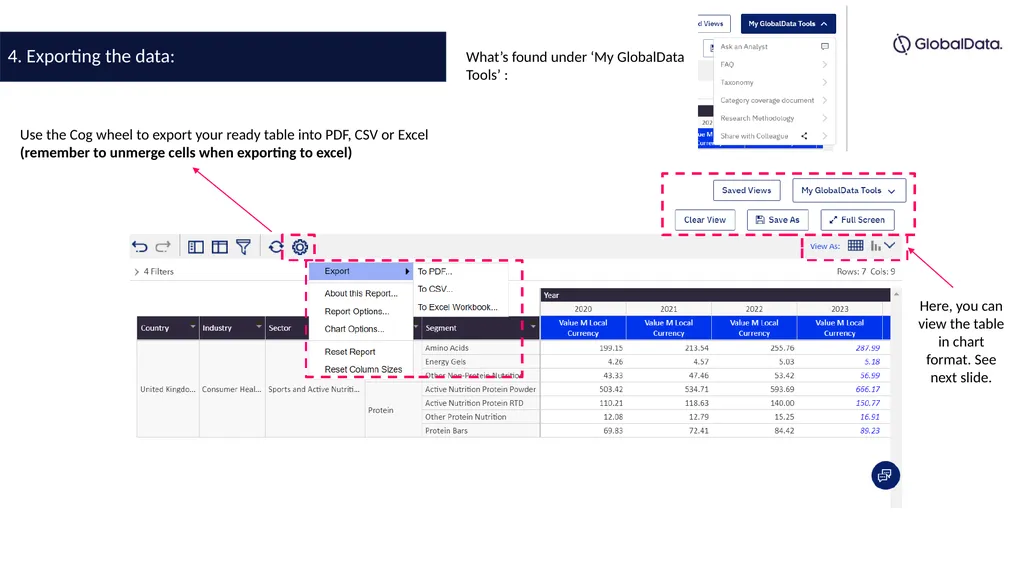Click value 72.41 for Protein Bars
The height and width of the screenshot is (575, 1024).
click(x=697, y=431)
